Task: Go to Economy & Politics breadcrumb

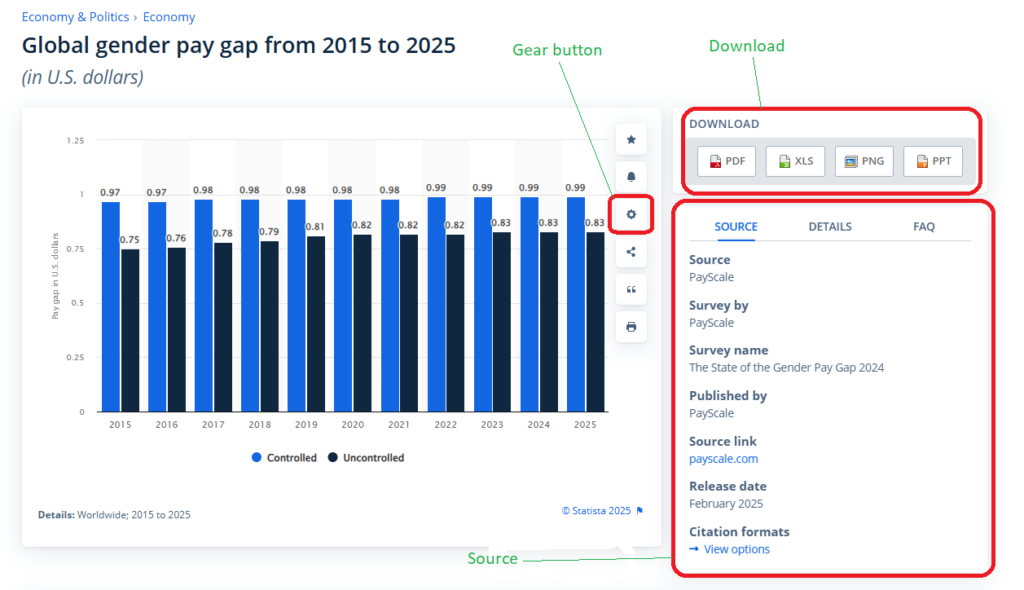Action: click(x=76, y=17)
